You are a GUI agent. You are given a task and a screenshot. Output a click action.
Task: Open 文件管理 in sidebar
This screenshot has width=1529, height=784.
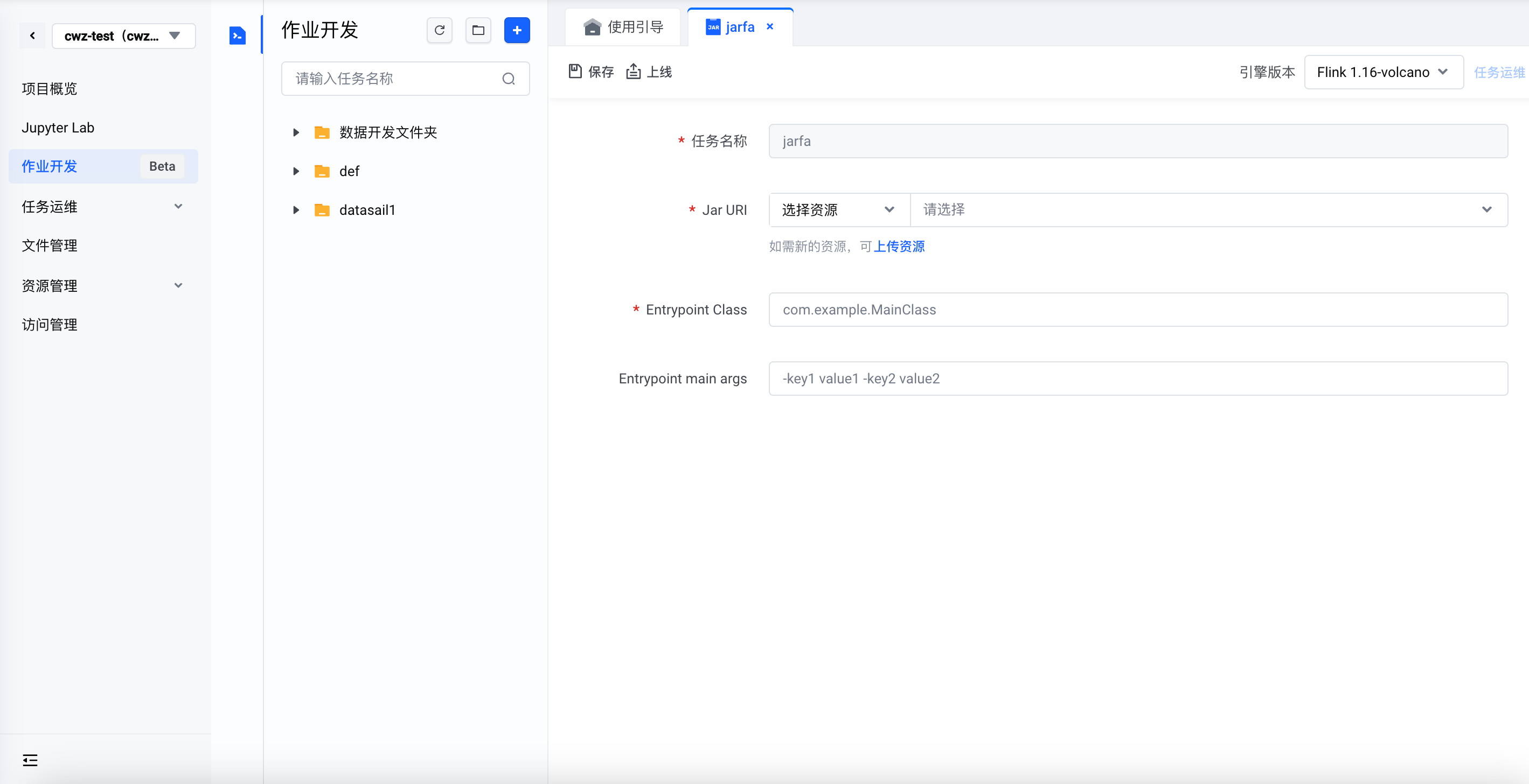click(x=49, y=246)
